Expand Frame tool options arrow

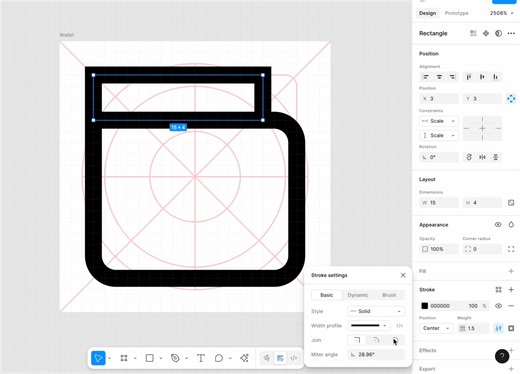(135, 358)
